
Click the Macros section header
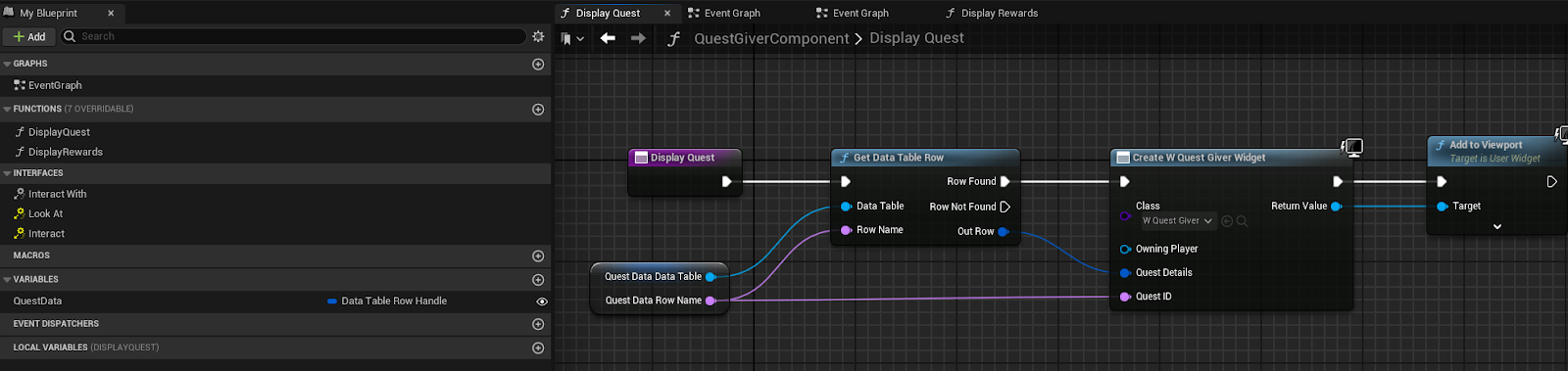click(x=275, y=255)
